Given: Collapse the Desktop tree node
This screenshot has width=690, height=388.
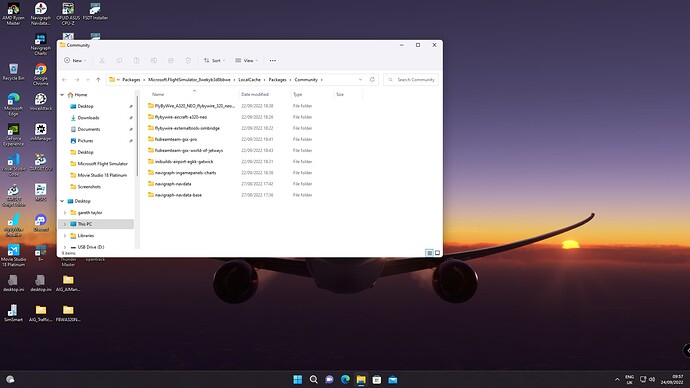Looking at the screenshot, I should click(62, 201).
